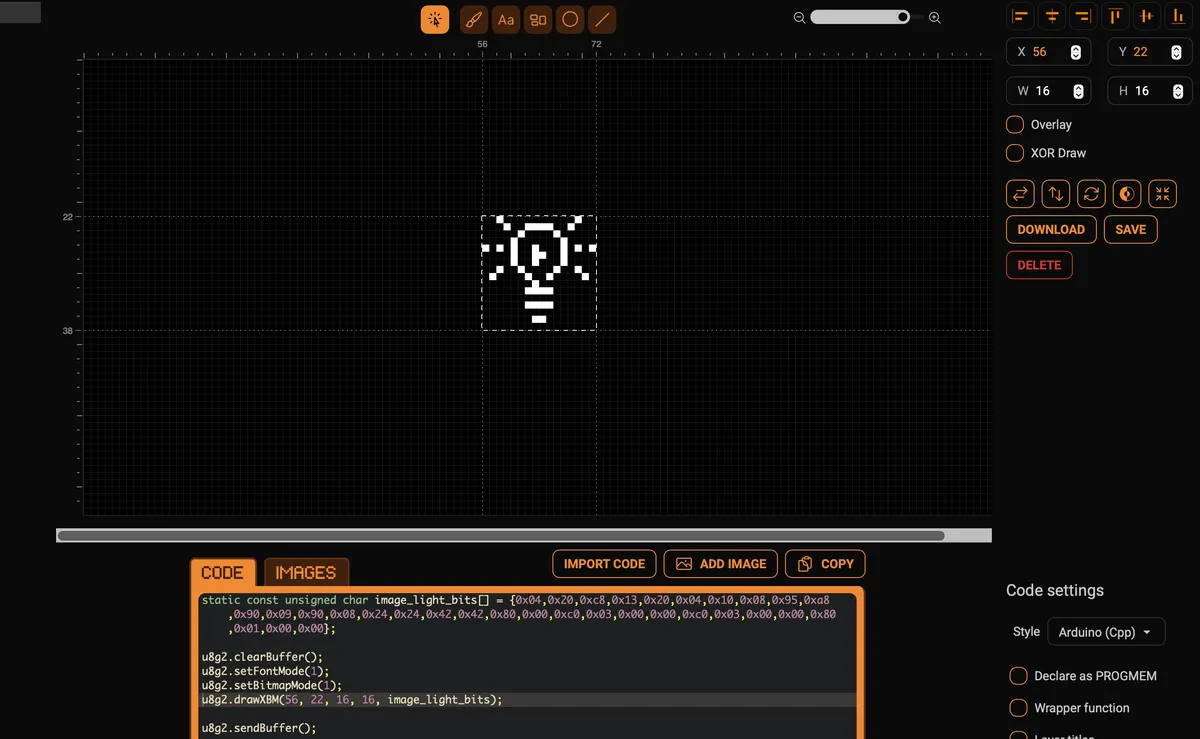Select the circle tool
1200x739 pixels.
570,19
